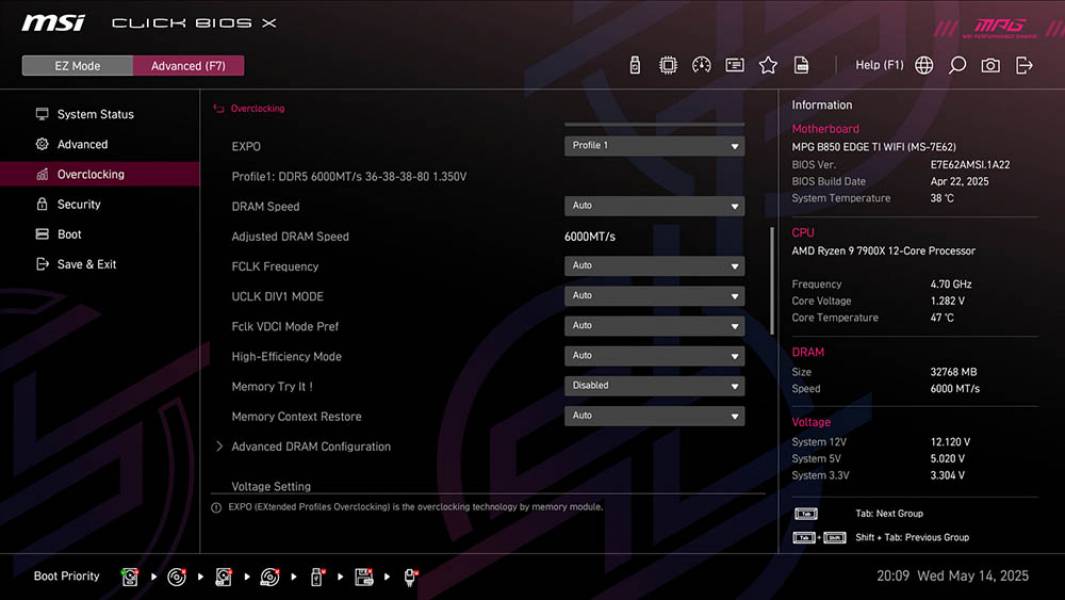The width and height of the screenshot is (1065, 600).
Task: Open search with the magnifier icon
Action: (957, 65)
